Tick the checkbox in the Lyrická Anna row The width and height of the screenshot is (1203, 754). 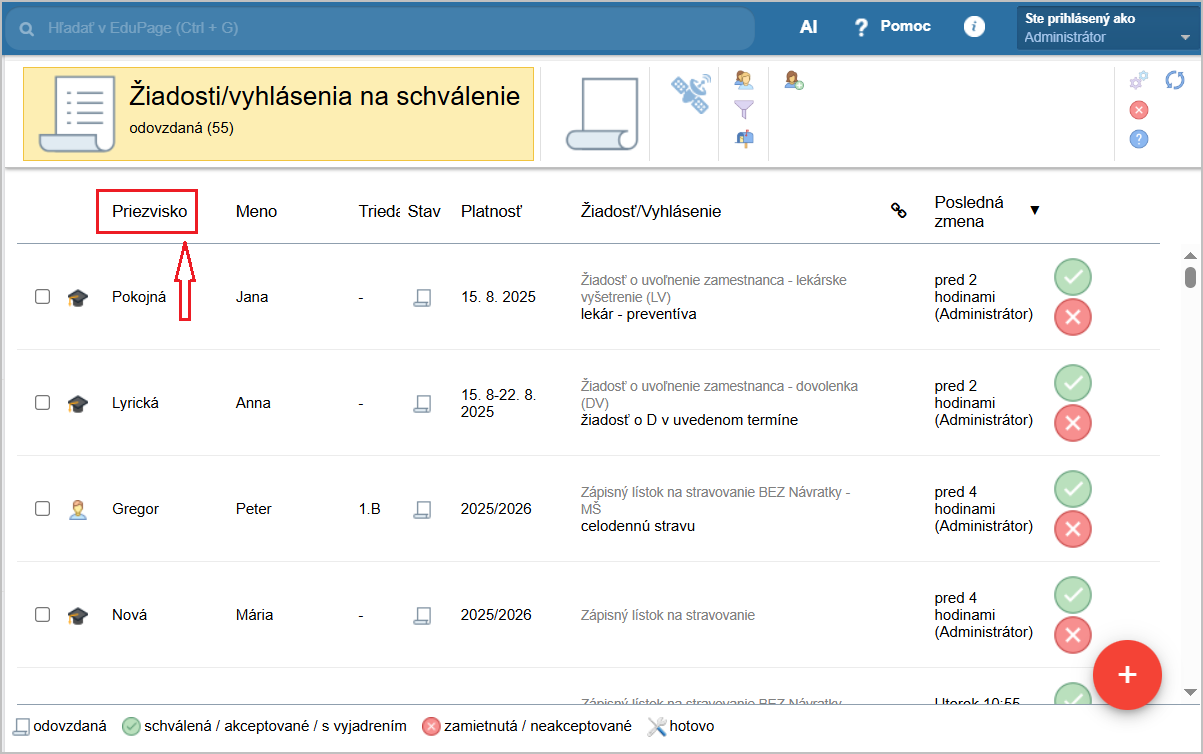click(43, 403)
